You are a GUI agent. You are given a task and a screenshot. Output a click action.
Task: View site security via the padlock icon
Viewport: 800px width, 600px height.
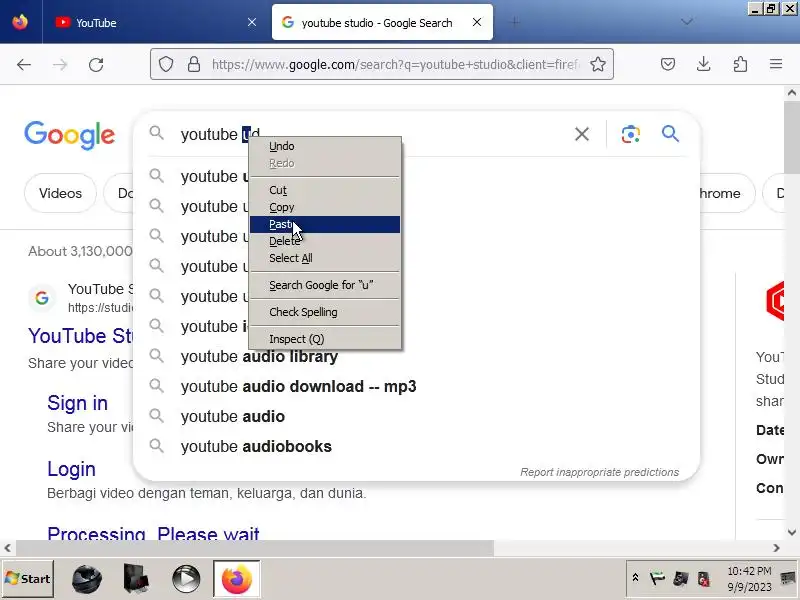[x=194, y=64]
